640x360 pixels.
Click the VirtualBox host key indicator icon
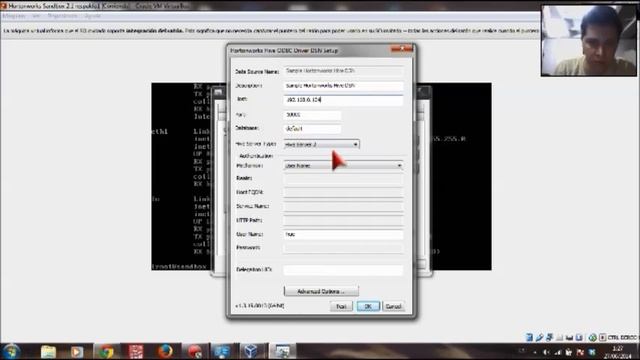[x=603, y=337]
